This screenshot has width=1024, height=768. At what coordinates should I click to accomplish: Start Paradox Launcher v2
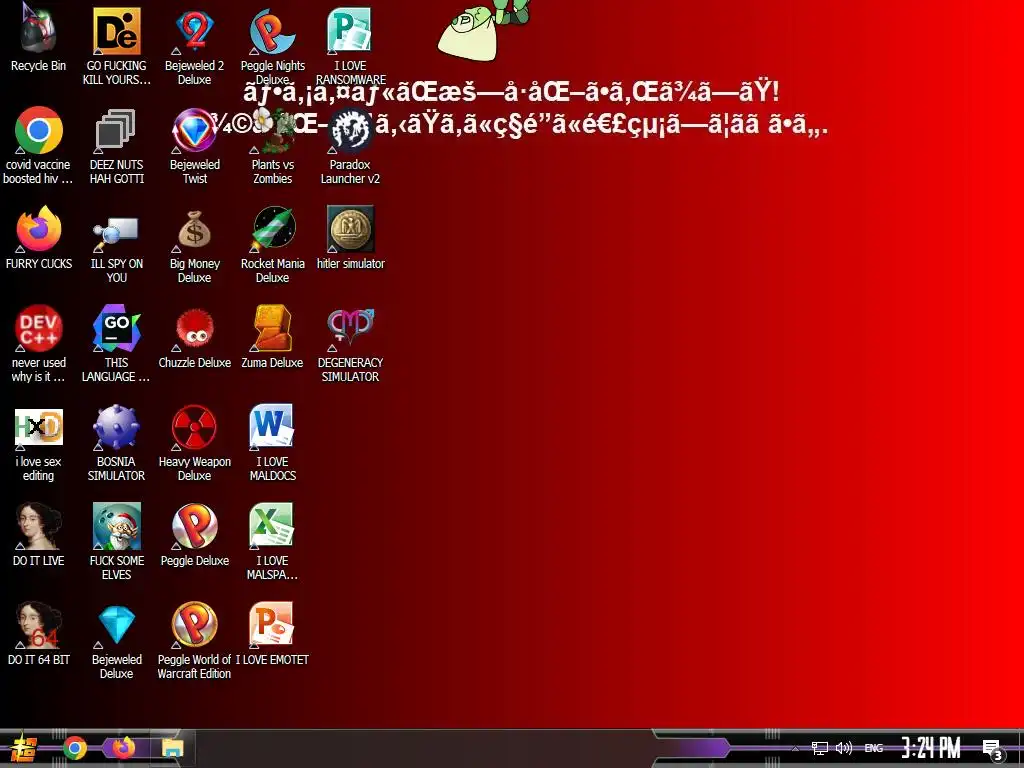click(350, 145)
